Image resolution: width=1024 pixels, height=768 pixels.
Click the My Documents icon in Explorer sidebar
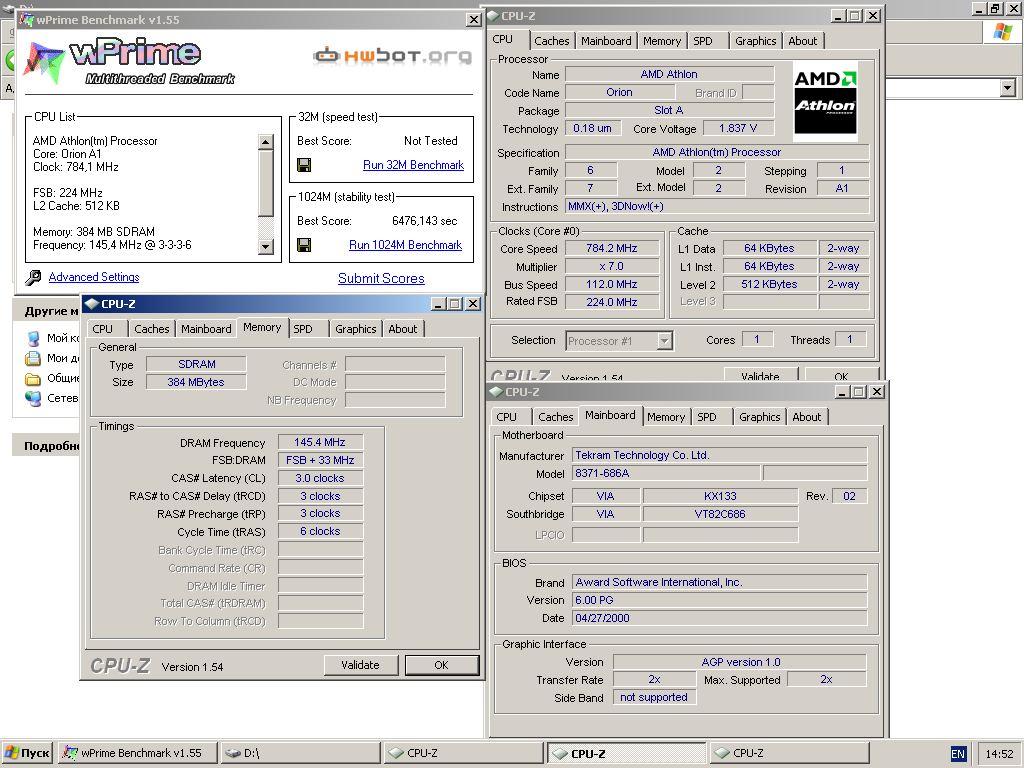pos(33,359)
